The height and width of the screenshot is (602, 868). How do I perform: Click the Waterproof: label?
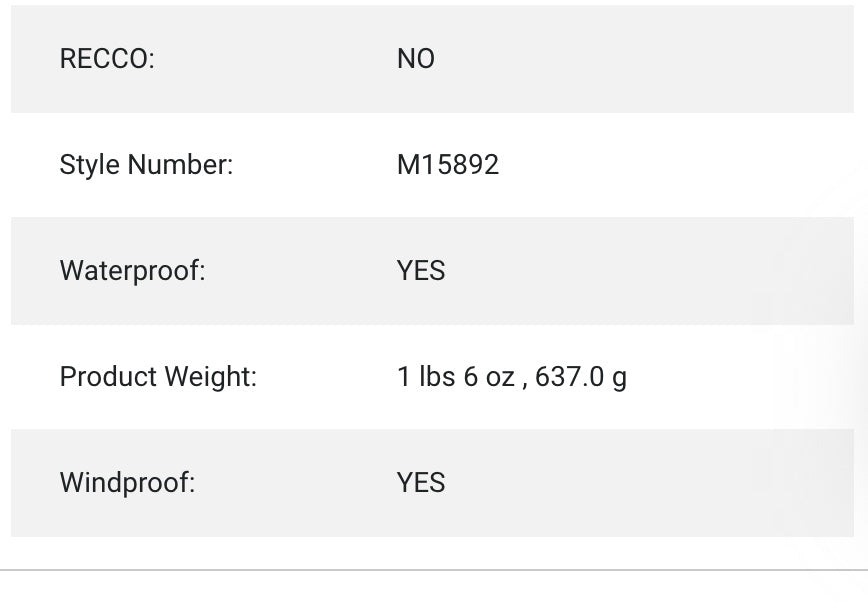tap(132, 271)
